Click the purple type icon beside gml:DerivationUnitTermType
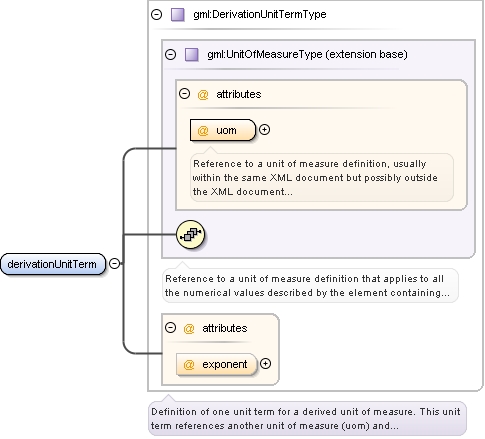The width and height of the screenshot is (485, 439). [x=178, y=15]
